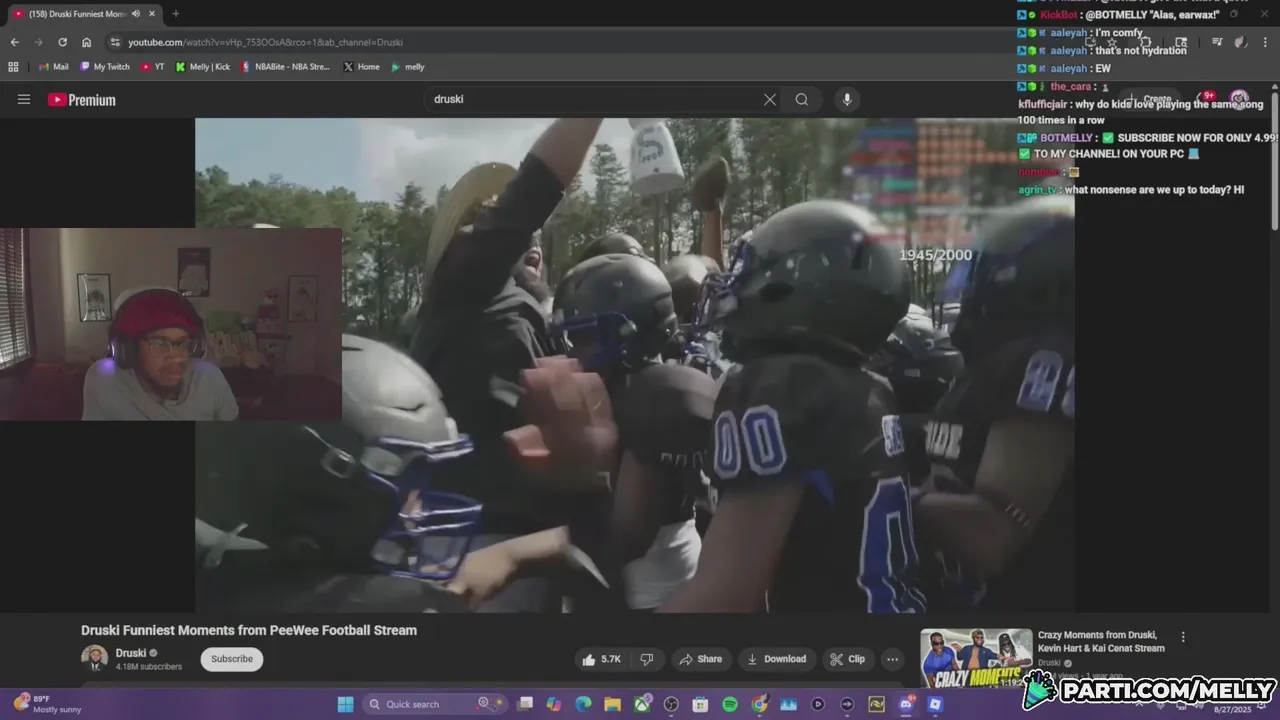Open Mail bookmark
The image size is (1280, 720).
(53, 67)
